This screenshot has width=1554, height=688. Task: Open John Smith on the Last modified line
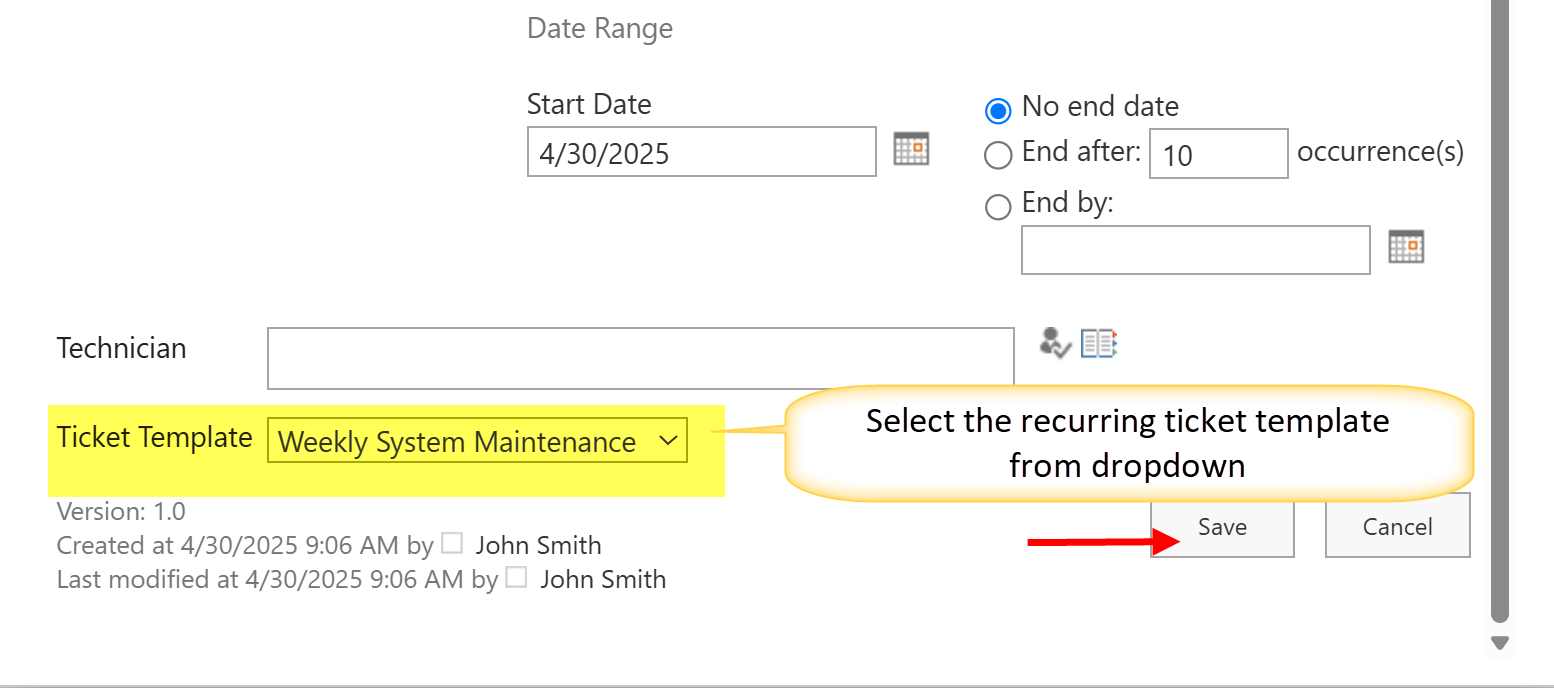click(x=602, y=580)
